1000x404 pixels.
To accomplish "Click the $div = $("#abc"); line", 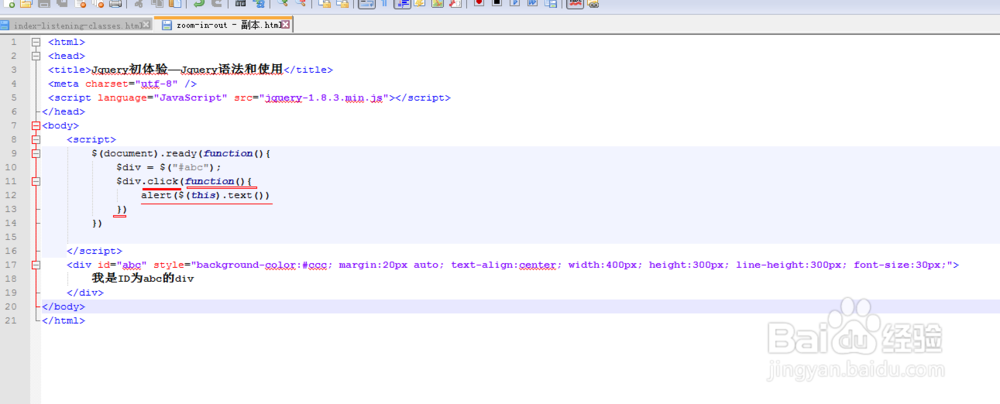I will coord(168,168).
